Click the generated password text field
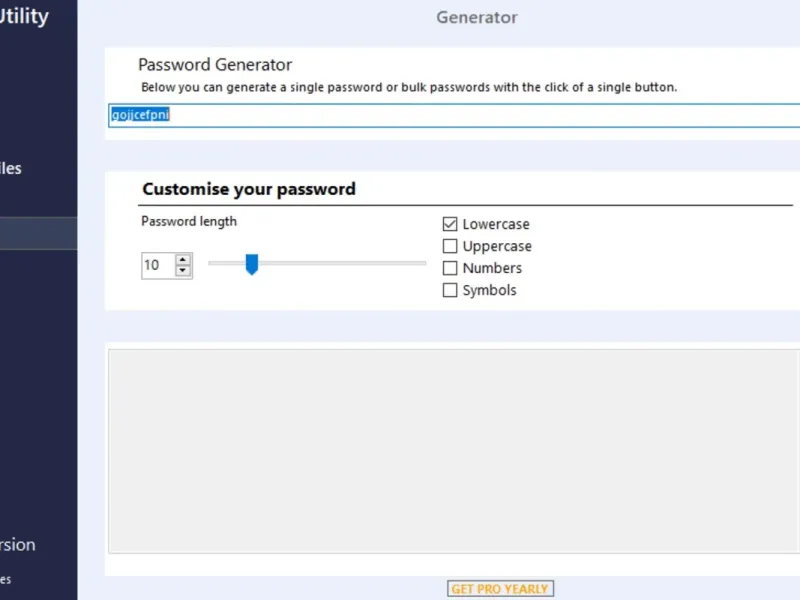 tap(450, 115)
